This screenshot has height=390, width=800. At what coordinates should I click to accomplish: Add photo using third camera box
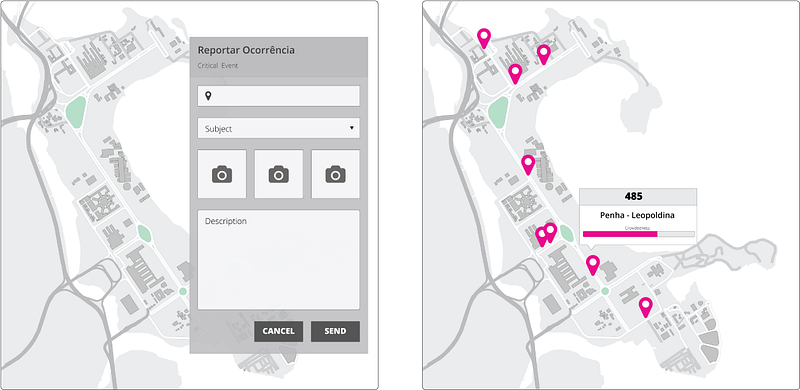tap(335, 174)
